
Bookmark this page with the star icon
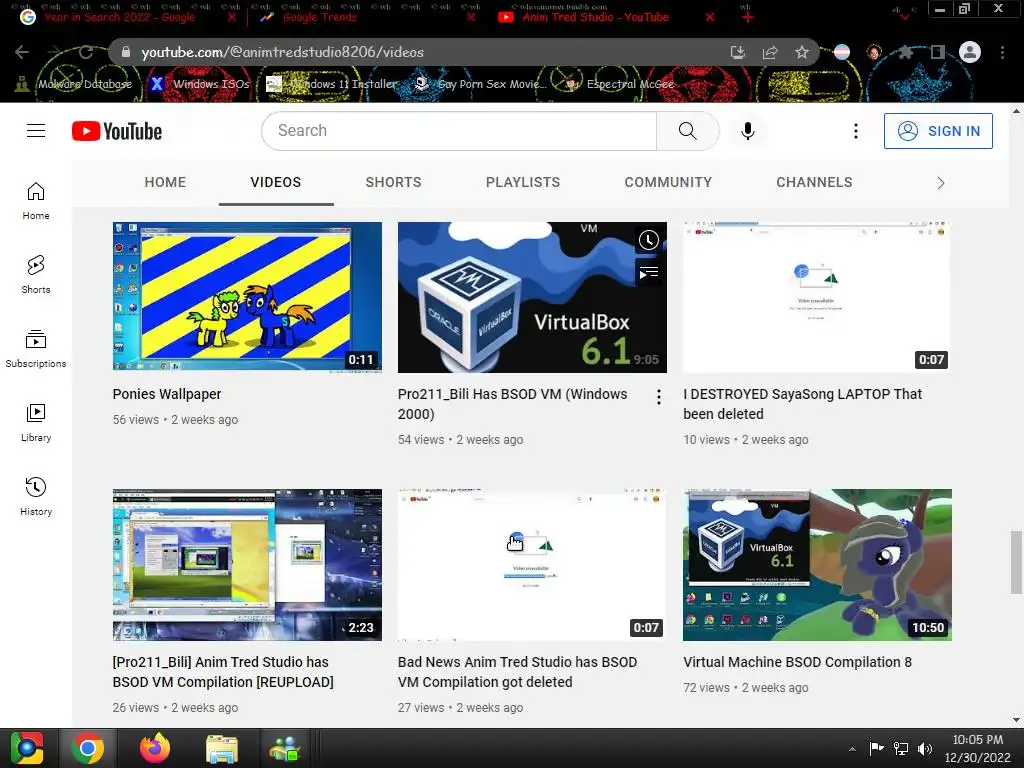click(802, 52)
